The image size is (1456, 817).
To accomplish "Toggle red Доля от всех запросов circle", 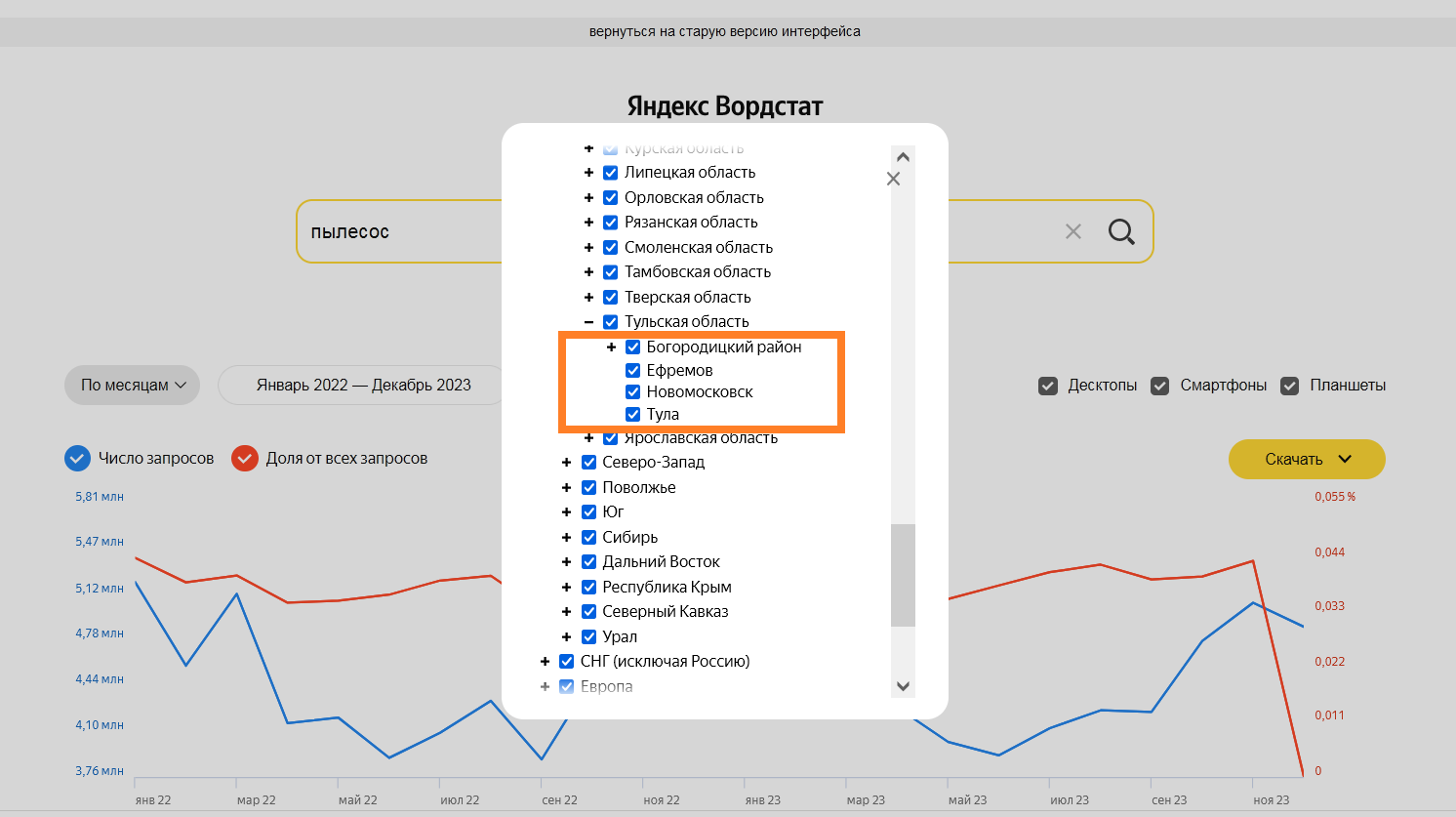I will tap(245, 458).
